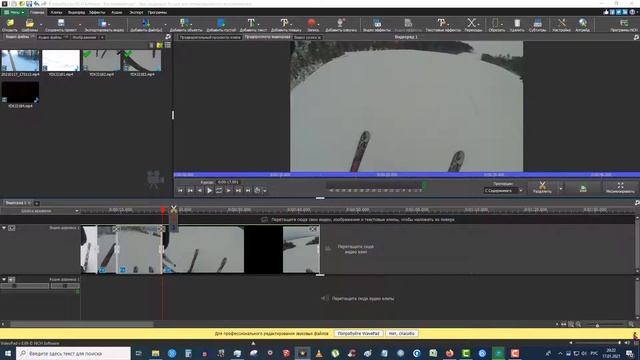Click the No, thanks button
The width and height of the screenshot is (640, 360).
pyautogui.click(x=401, y=333)
